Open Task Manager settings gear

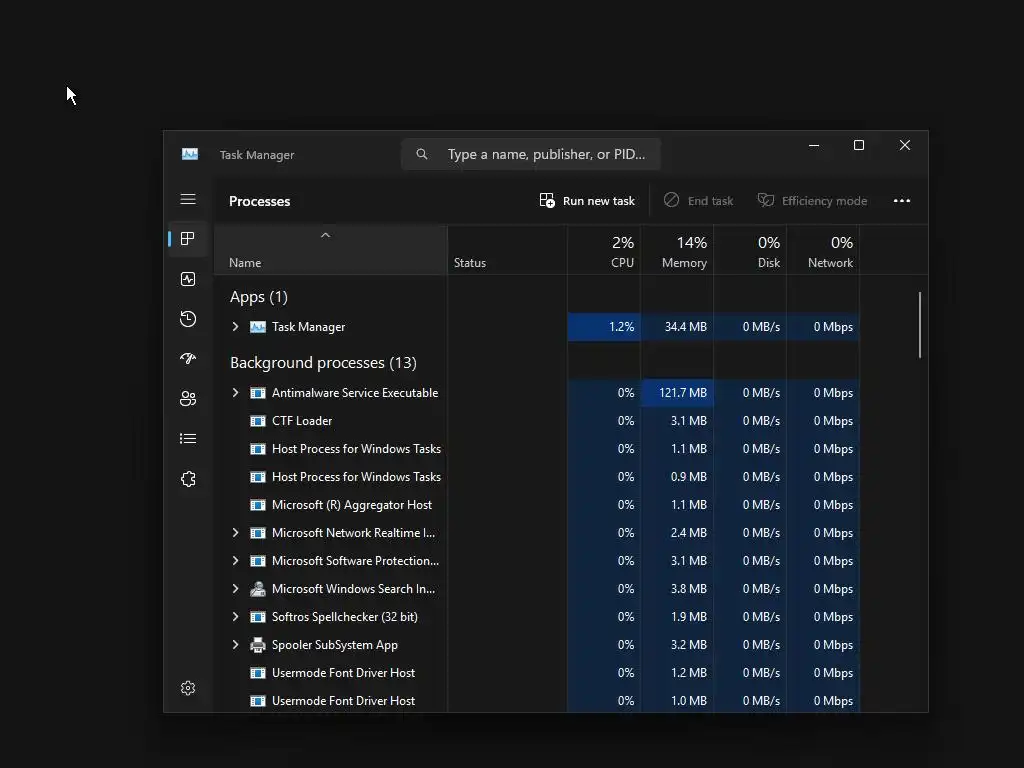coord(188,688)
